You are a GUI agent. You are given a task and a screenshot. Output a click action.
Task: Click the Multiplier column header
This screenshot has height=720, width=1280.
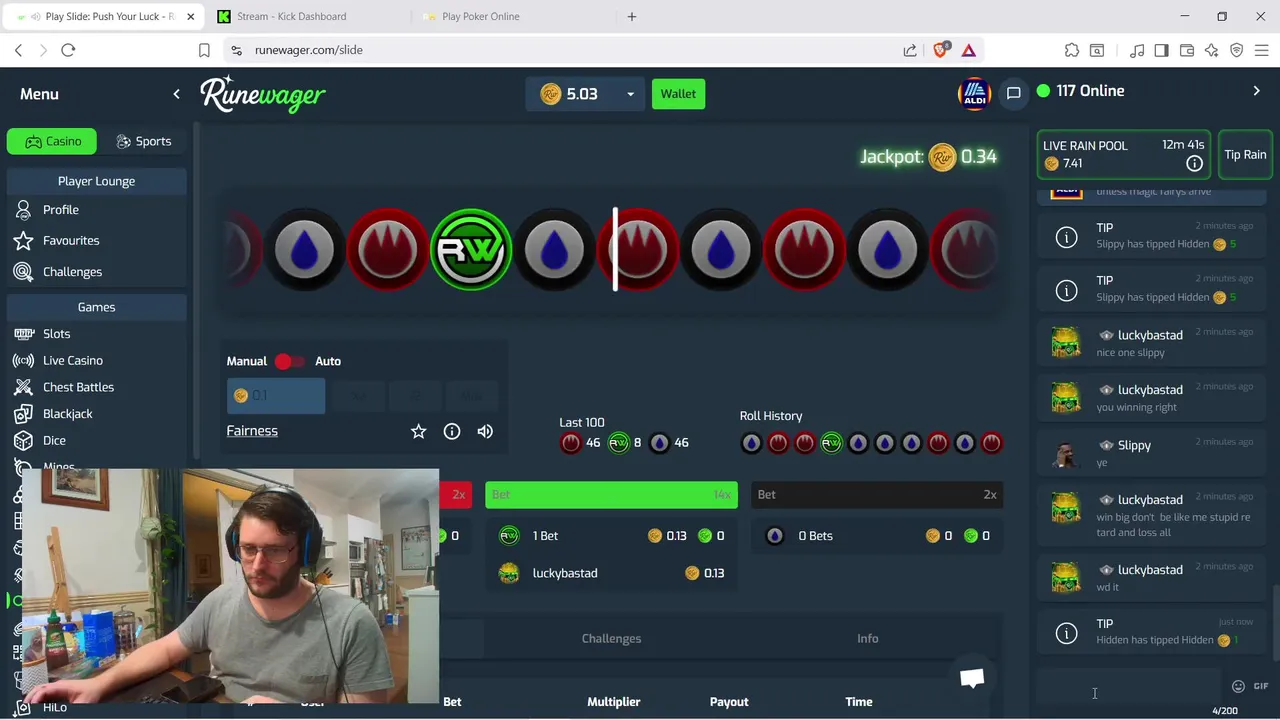[x=613, y=702]
